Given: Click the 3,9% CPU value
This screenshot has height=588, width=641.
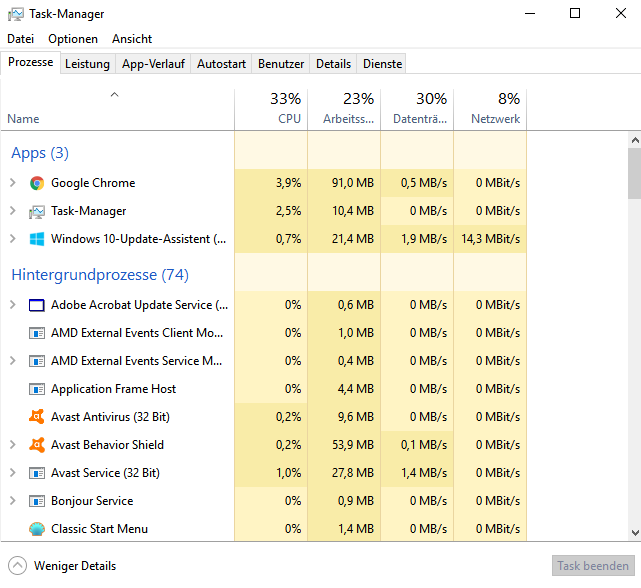Looking at the screenshot, I should click(x=288, y=183).
